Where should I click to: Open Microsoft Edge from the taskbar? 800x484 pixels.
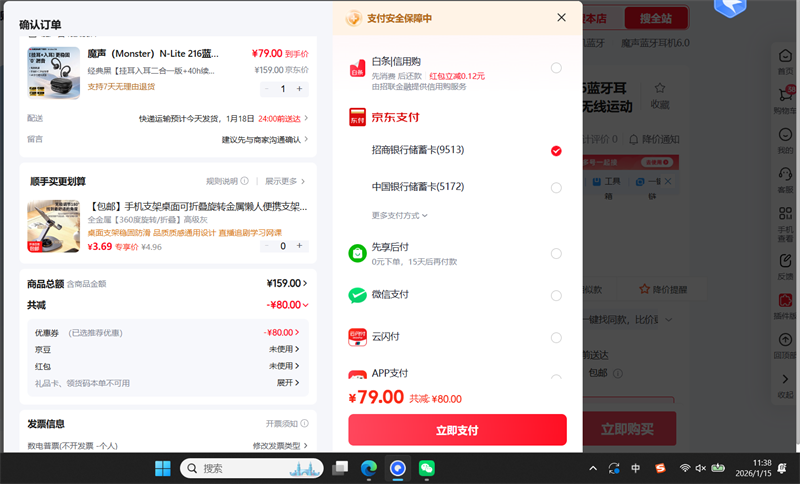(x=368, y=468)
